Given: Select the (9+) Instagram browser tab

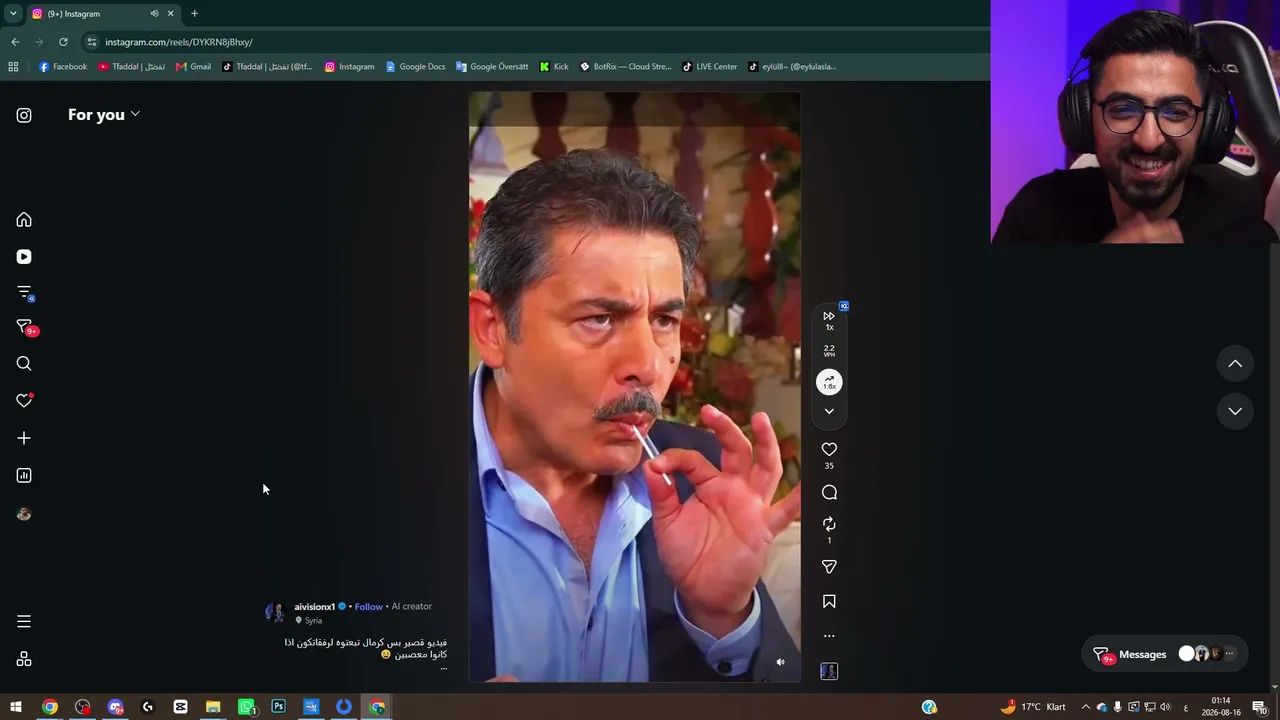Looking at the screenshot, I should (x=103, y=14).
